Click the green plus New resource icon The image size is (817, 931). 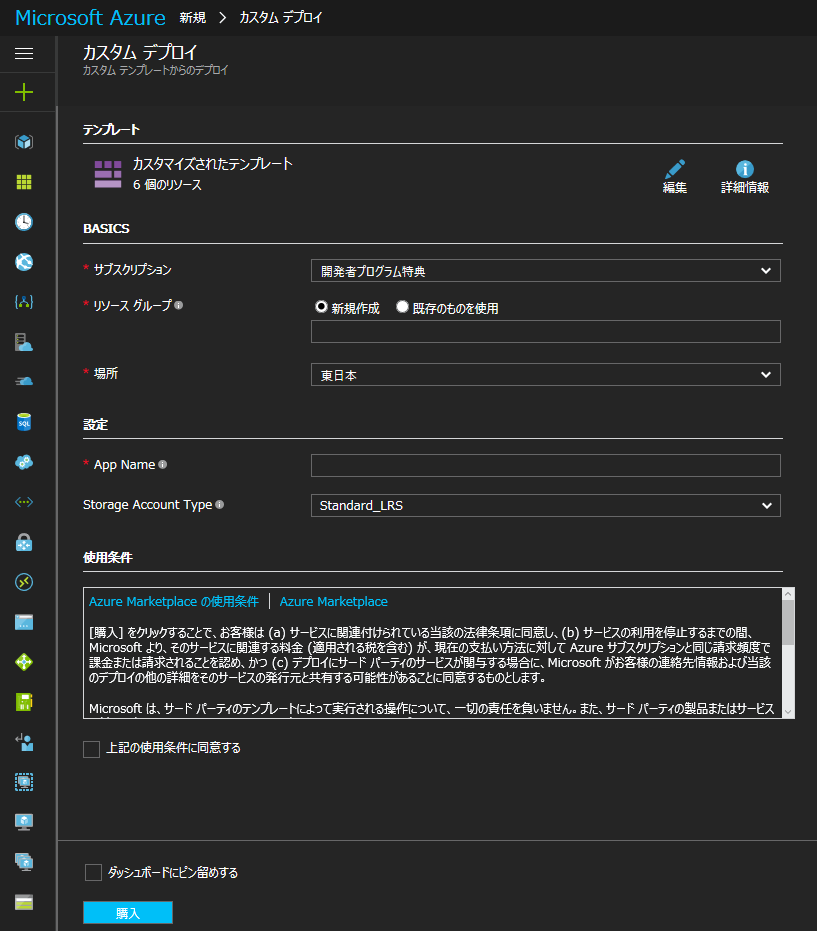click(x=24, y=92)
